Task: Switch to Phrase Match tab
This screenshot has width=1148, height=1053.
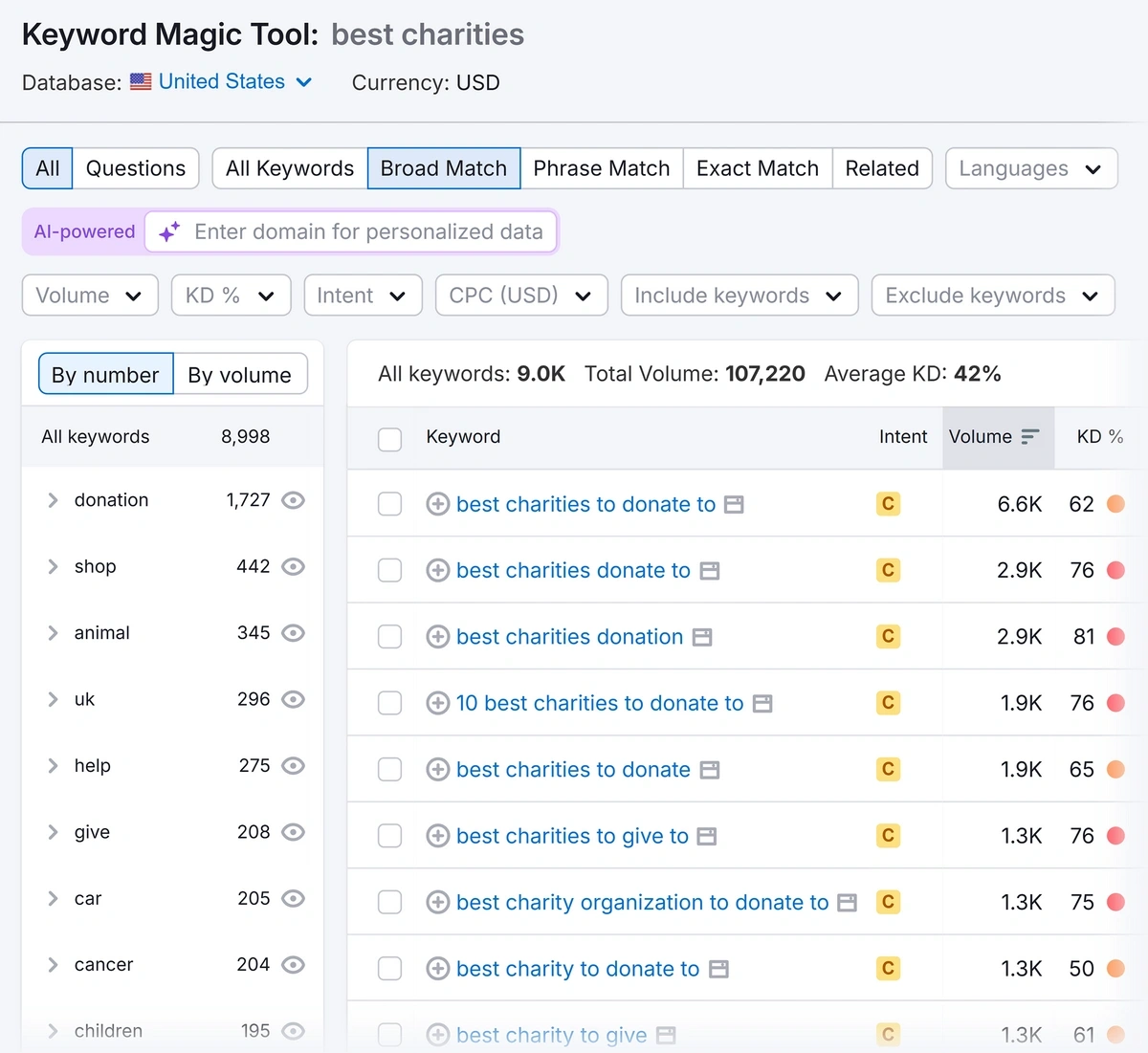Action: 601,168
